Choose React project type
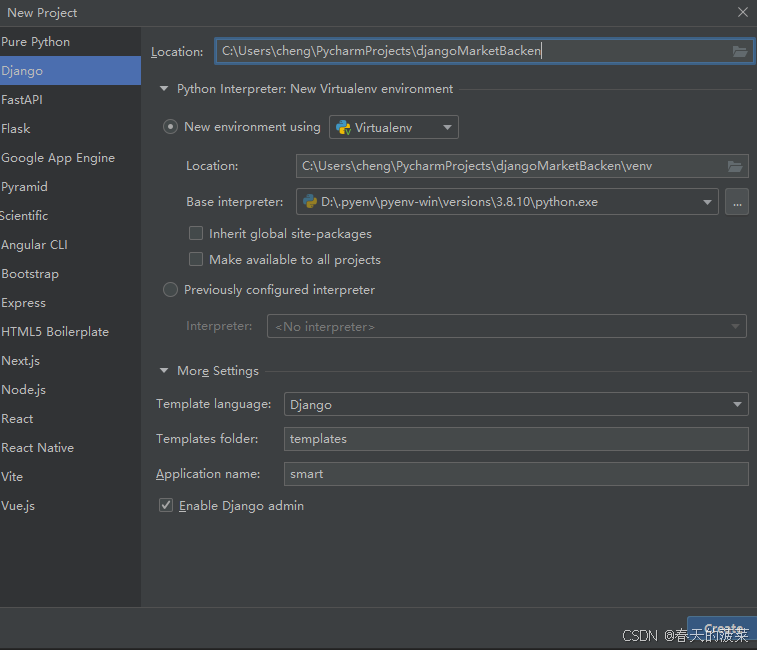 coord(70,418)
